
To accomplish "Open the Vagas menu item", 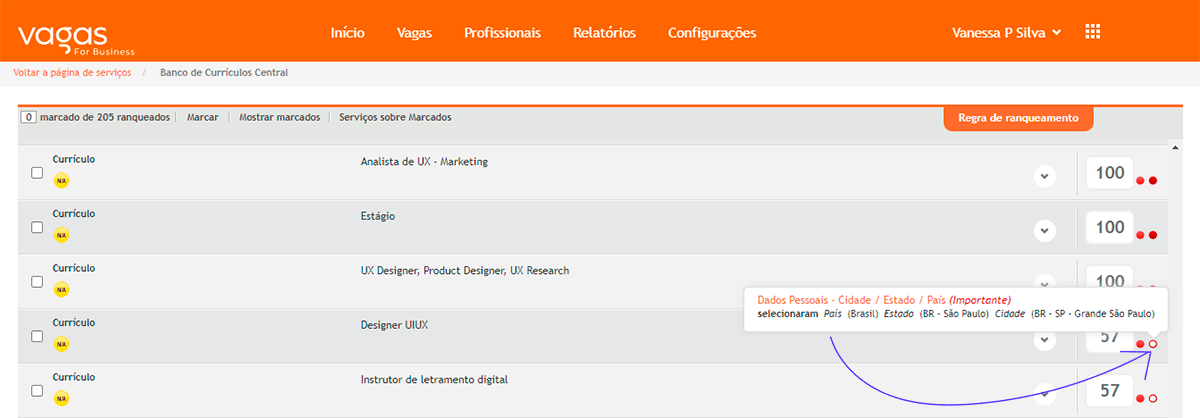I will (414, 33).
